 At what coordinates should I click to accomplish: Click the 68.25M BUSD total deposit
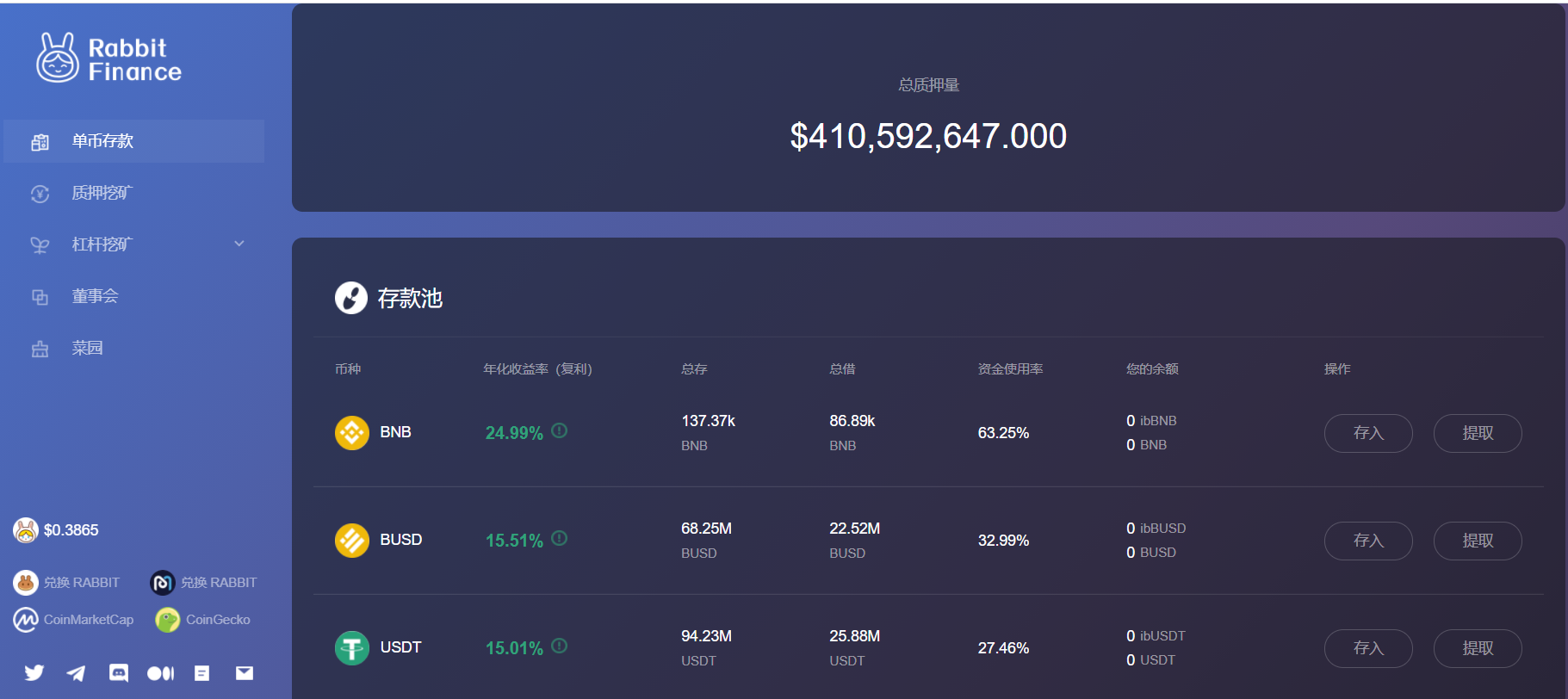706,529
